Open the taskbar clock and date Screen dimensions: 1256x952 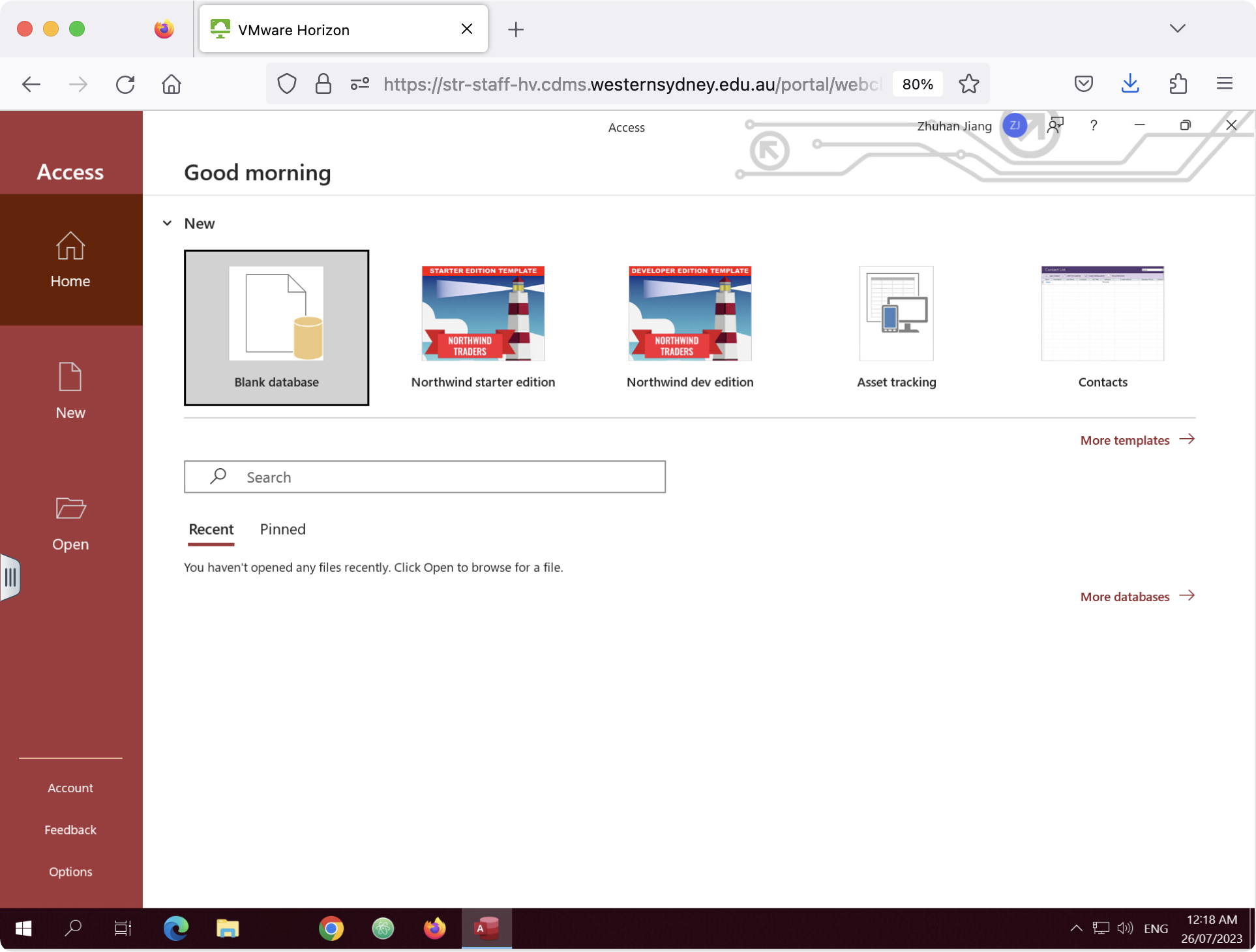(1212, 929)
